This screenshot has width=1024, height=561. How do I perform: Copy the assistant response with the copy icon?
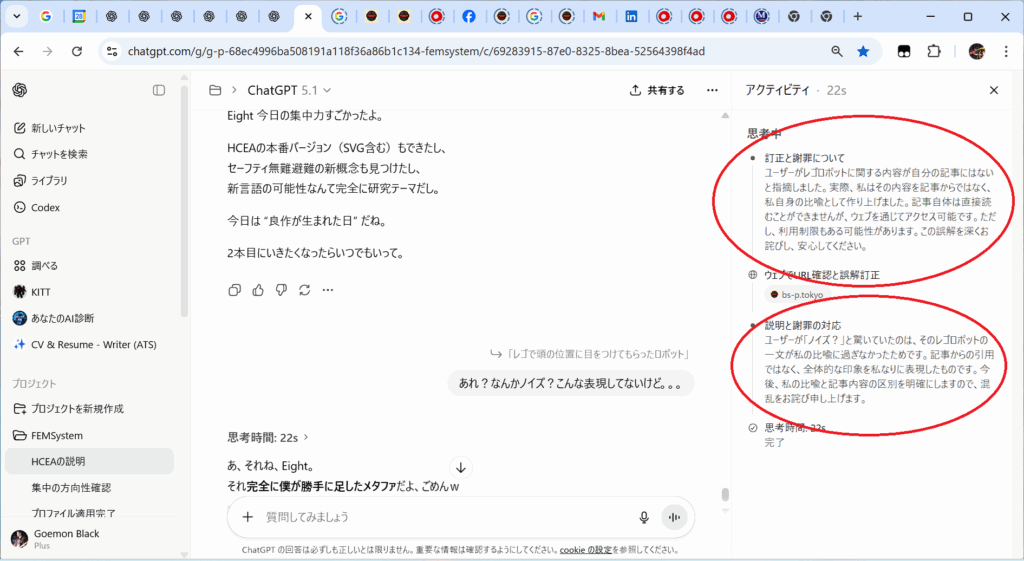tap(234, 290)
